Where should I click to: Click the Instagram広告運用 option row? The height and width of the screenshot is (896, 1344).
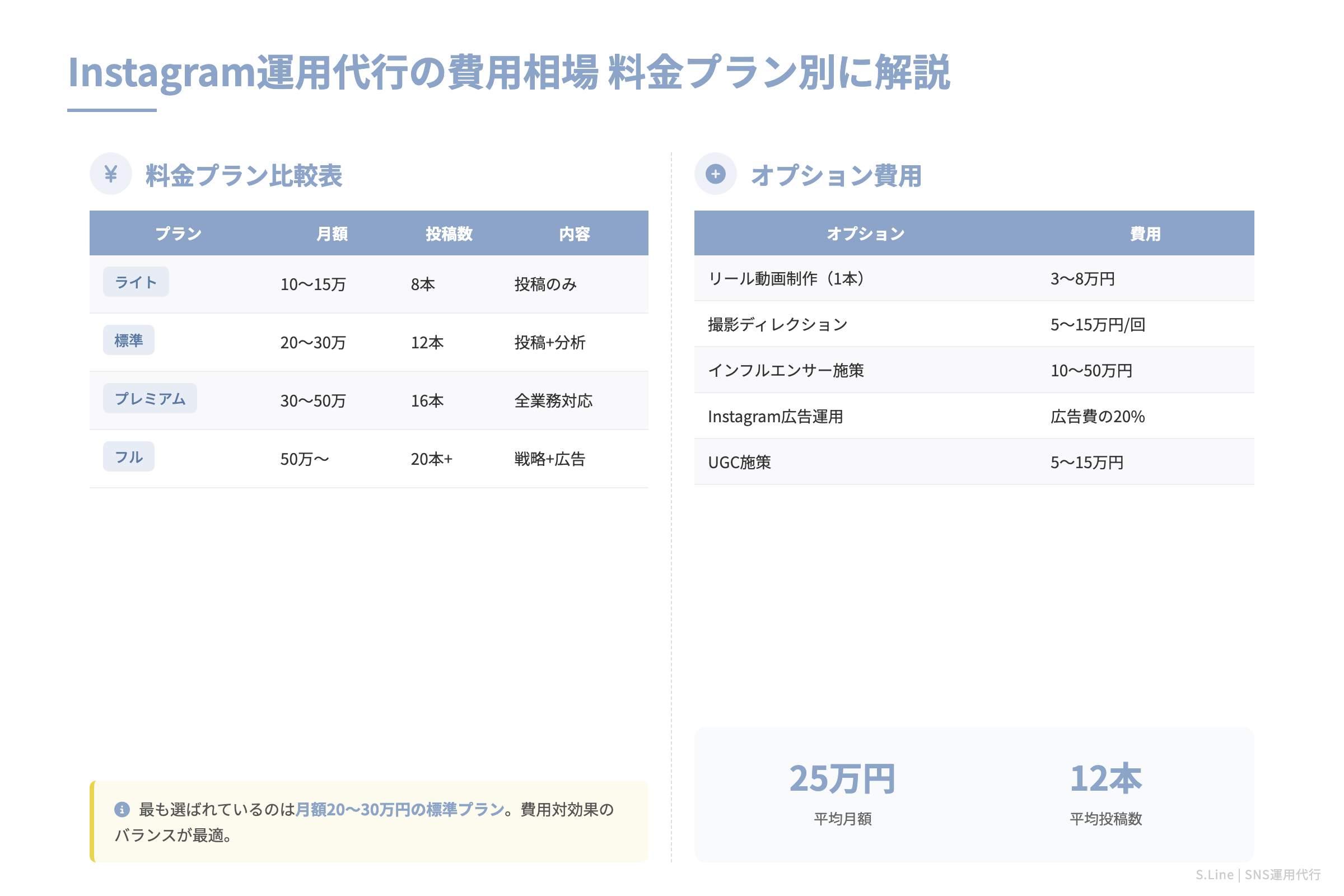(776, 417)
